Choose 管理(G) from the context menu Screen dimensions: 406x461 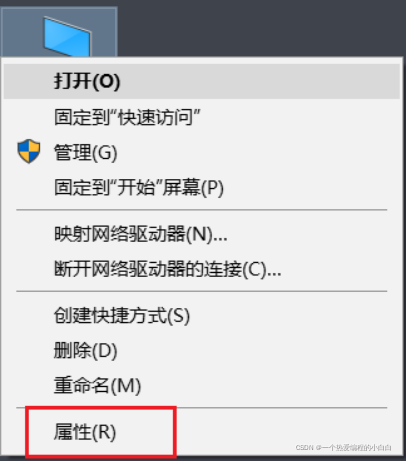pos(202,152)
